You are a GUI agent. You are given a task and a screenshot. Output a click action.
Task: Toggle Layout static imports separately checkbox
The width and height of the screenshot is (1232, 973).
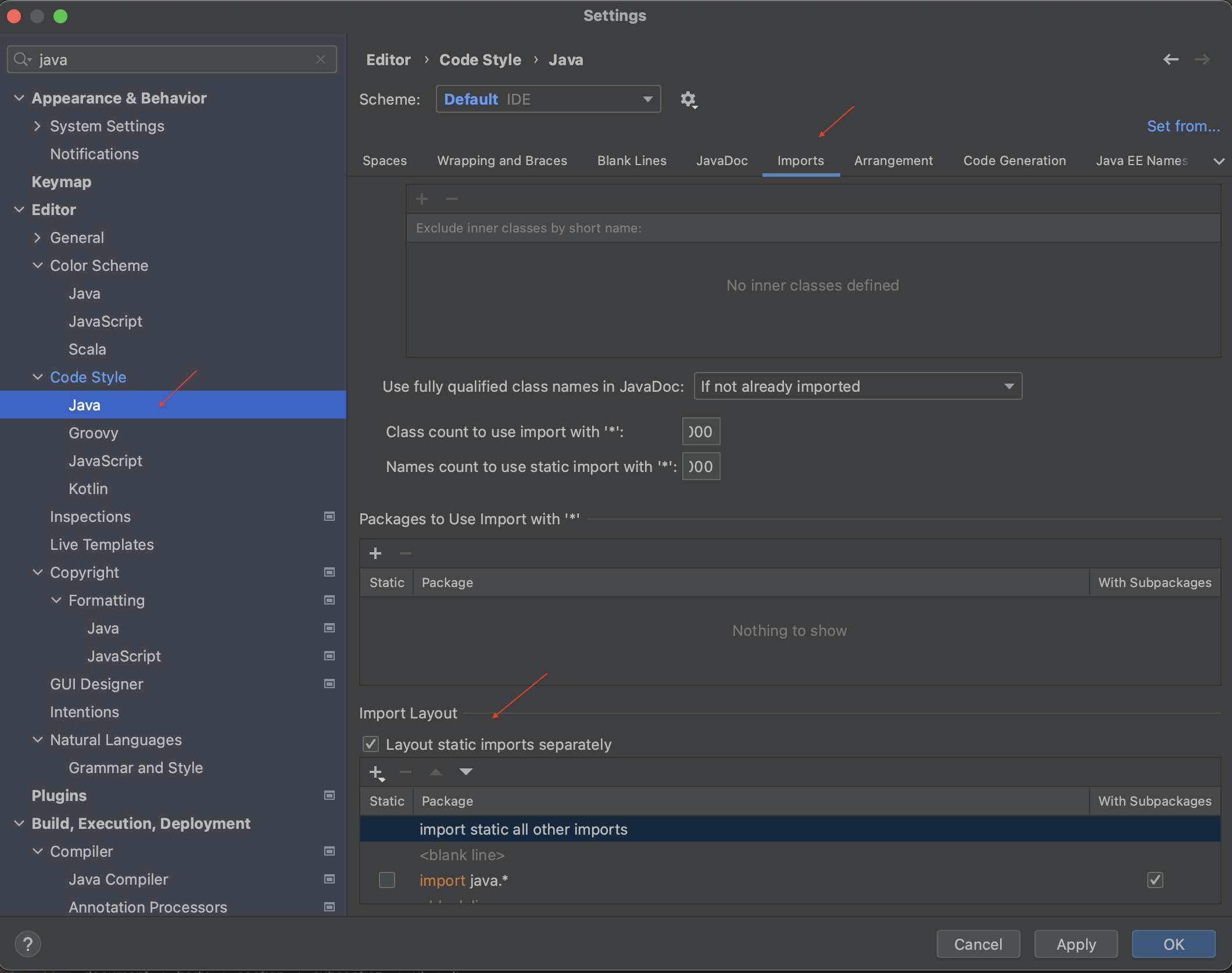(371, 745)
